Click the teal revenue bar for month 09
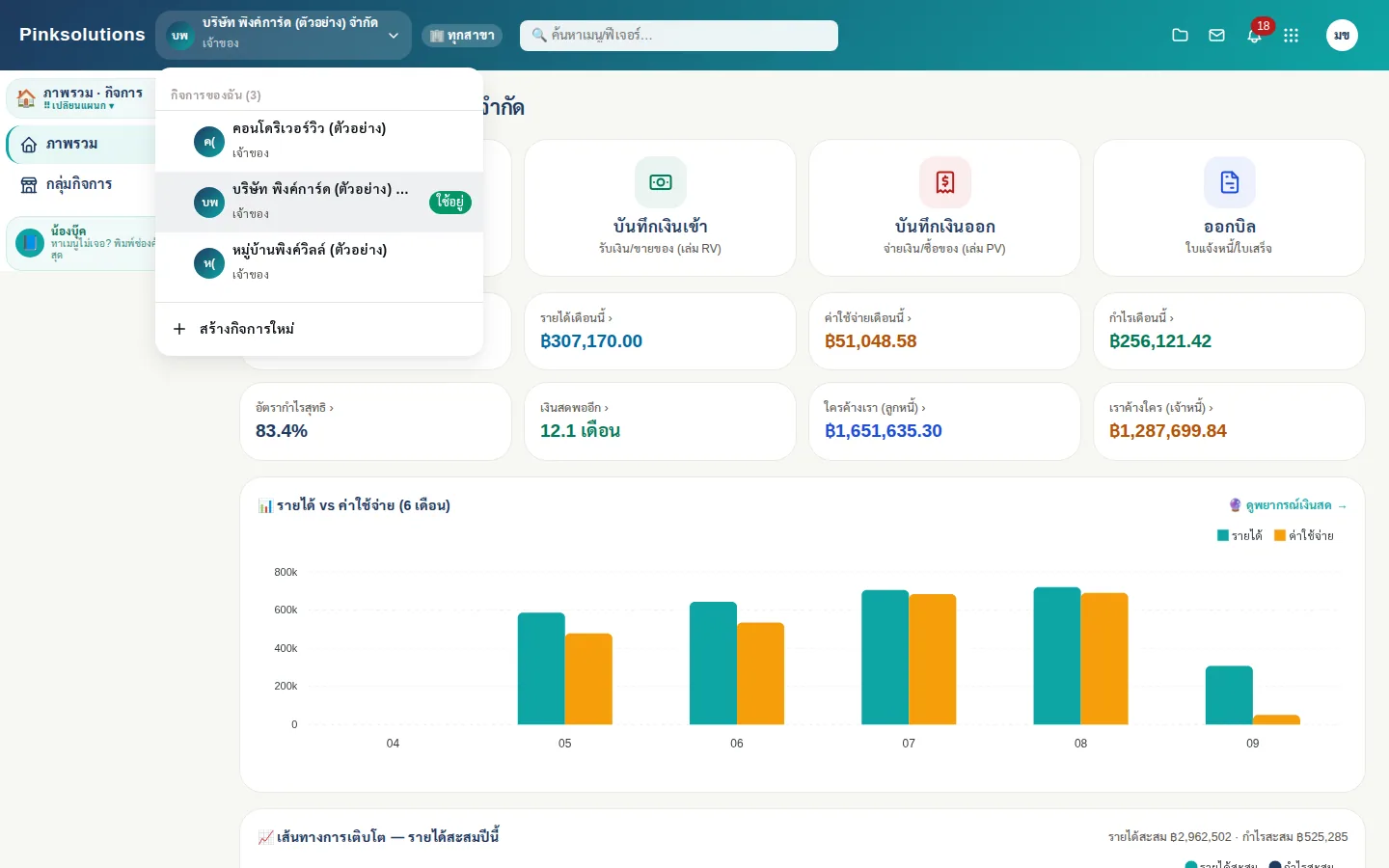This screenshot has width=1389, height=868. 1229,695
